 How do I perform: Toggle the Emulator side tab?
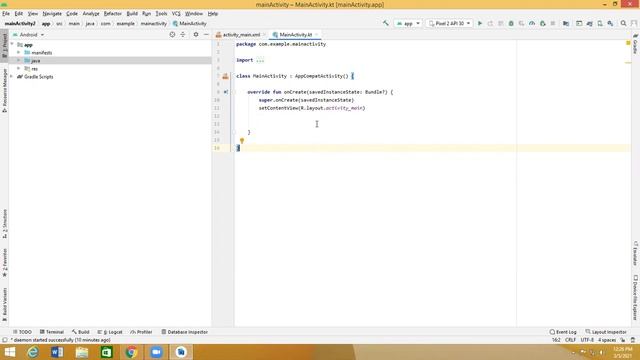[636, 253]
